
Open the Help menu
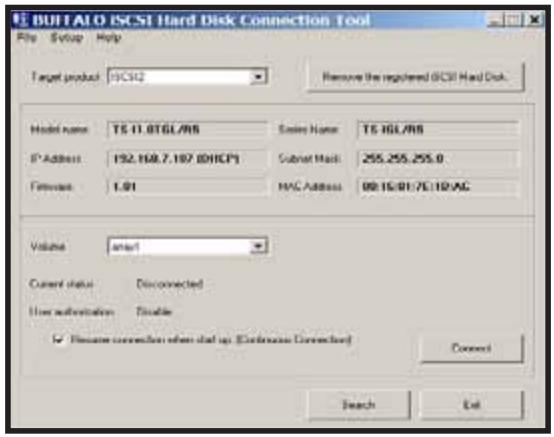tap(109, 37)
